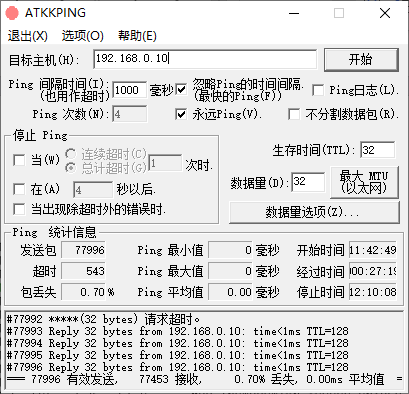Click the red ATKKPING app icon
Screen dimensions: 409x394
(12, 13)
